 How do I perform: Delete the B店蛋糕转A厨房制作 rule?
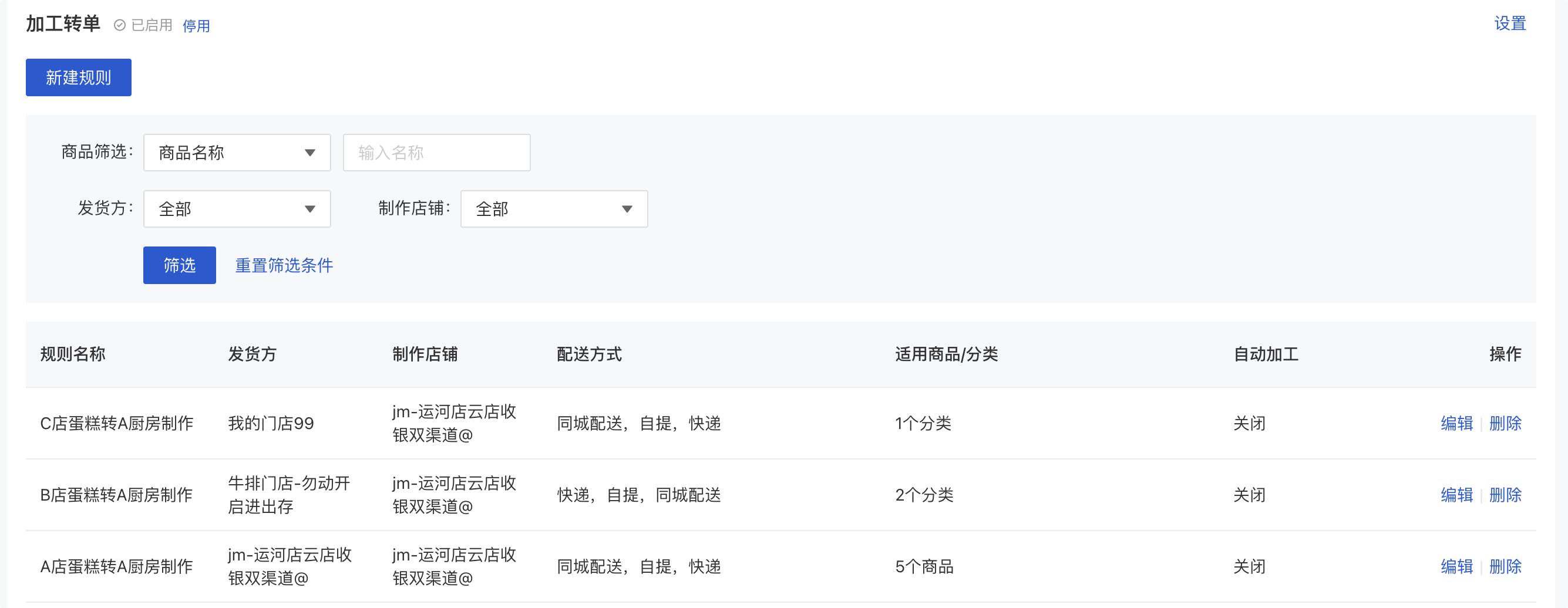(x=1505, y=495)
